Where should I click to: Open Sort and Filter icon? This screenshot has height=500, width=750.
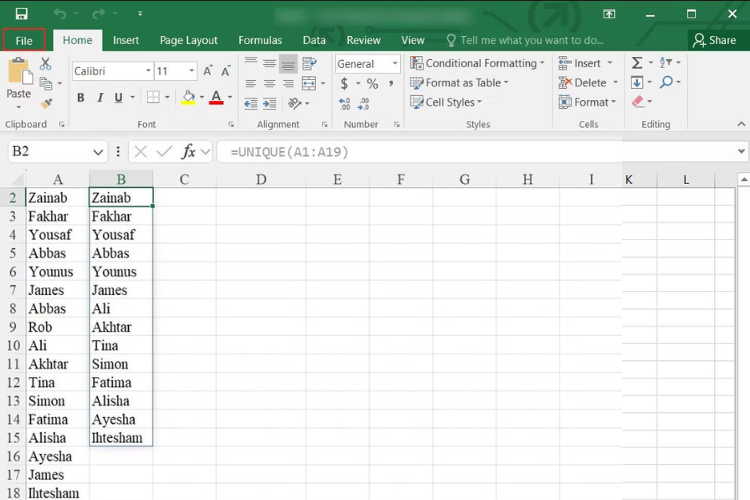click(x=666, y=62)
